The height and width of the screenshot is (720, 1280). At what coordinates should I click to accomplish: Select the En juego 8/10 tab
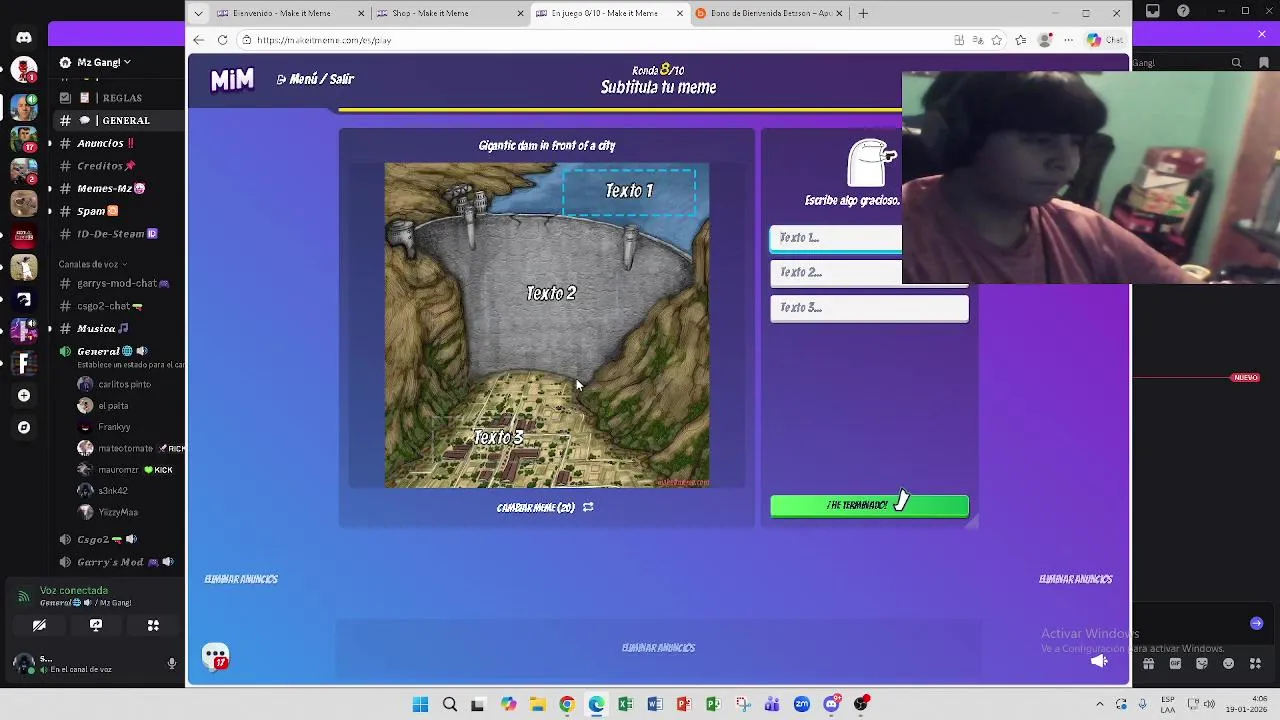[609, 13]
